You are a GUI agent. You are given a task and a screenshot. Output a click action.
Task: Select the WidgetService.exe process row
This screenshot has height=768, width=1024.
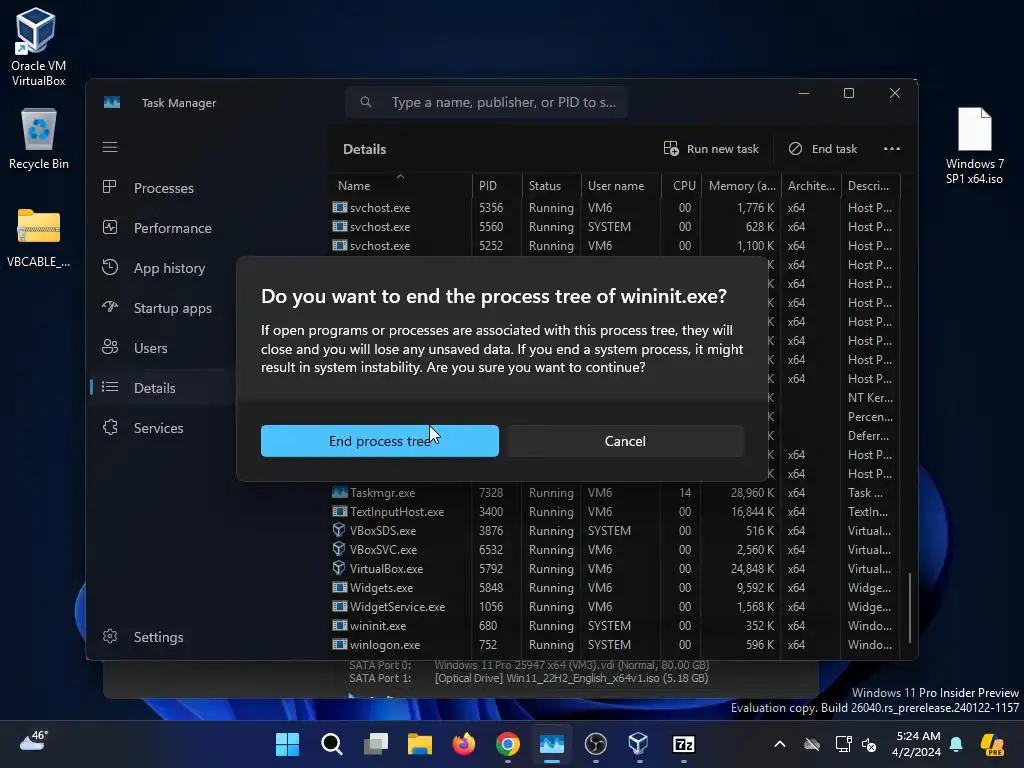(x=614, y=606)
